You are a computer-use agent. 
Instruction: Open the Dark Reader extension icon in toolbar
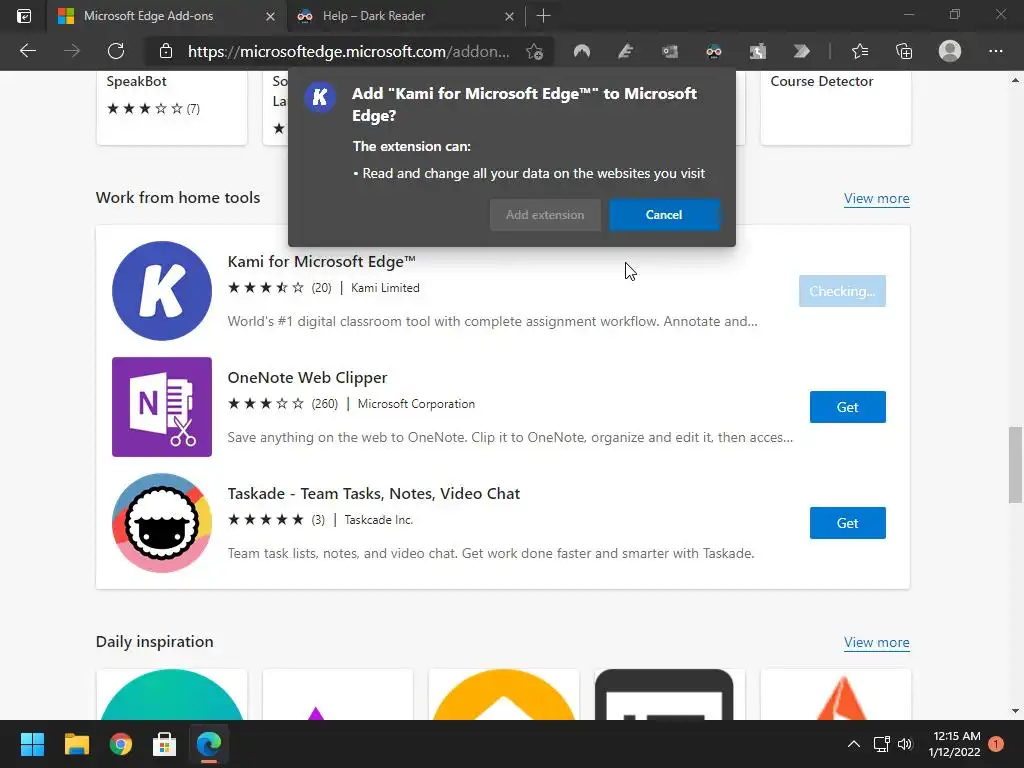point(714,51)
